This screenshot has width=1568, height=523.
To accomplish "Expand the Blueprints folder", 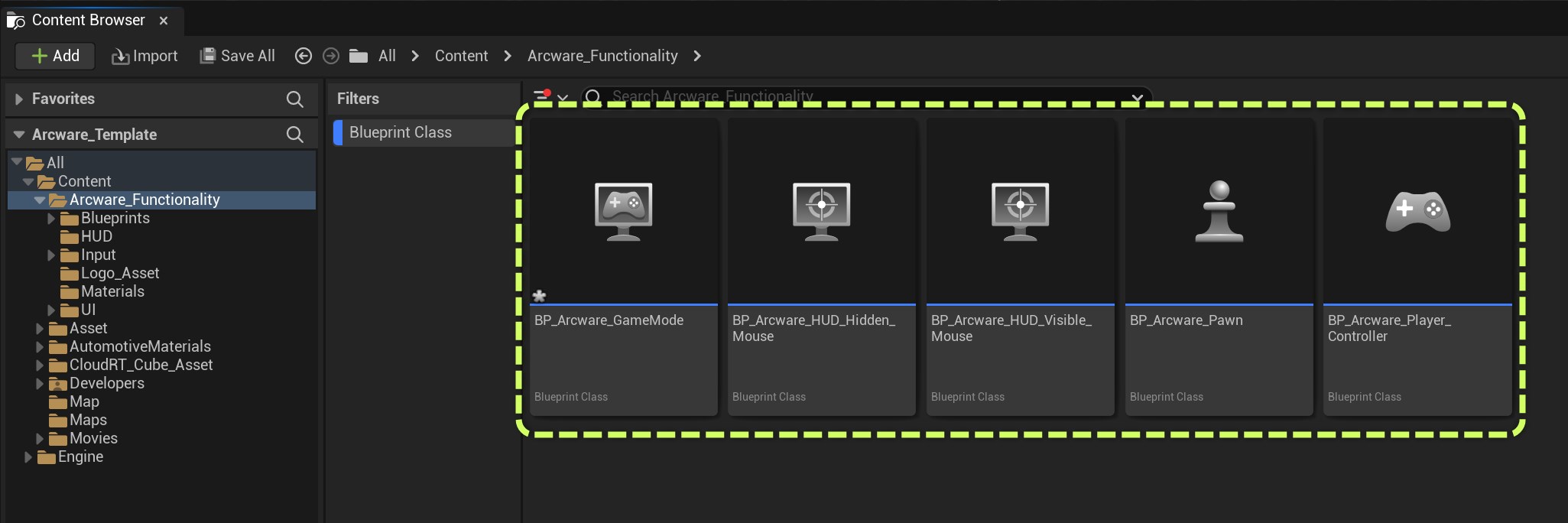I will pyautogui.click(x=51, y=219).
